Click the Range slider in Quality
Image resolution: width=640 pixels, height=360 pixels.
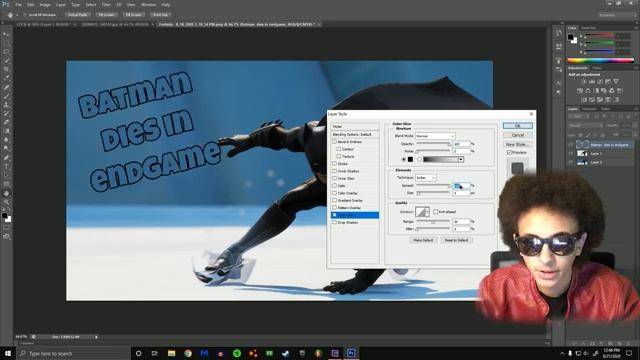click(x=433, y=222)
